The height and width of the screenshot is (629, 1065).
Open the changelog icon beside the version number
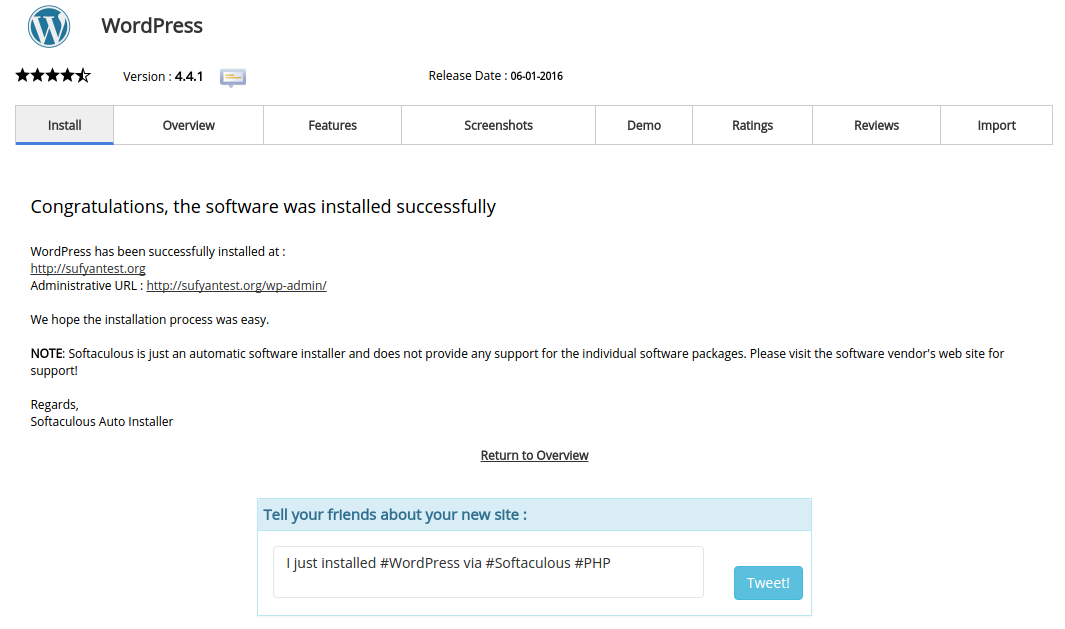click(x=232, y=77)
